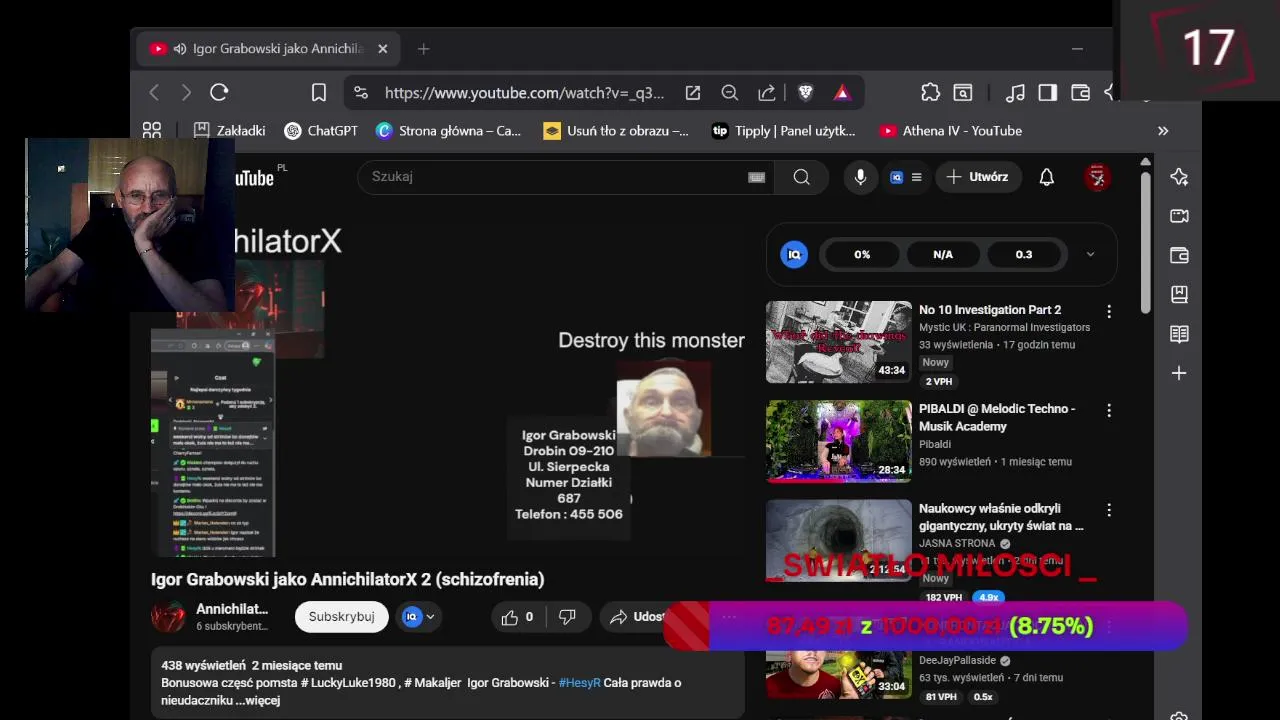Click the zoom-out magnifier icon in address bar

(x=730, y=93)
